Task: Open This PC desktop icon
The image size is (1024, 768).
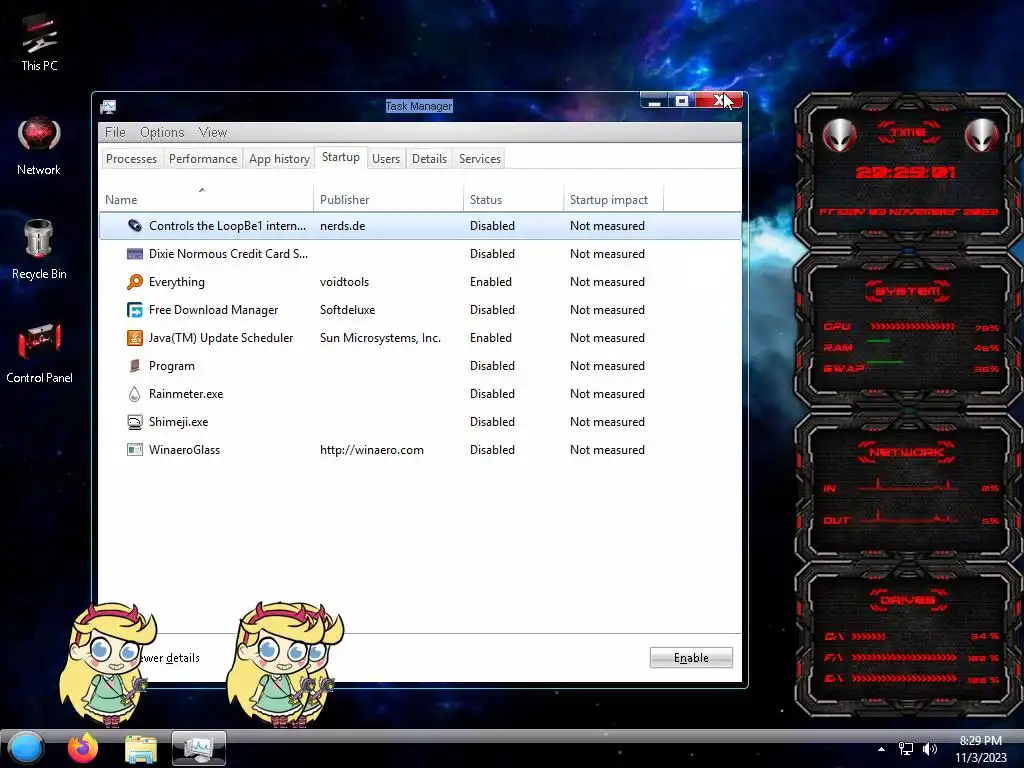Action: click(x=39, y=43)
